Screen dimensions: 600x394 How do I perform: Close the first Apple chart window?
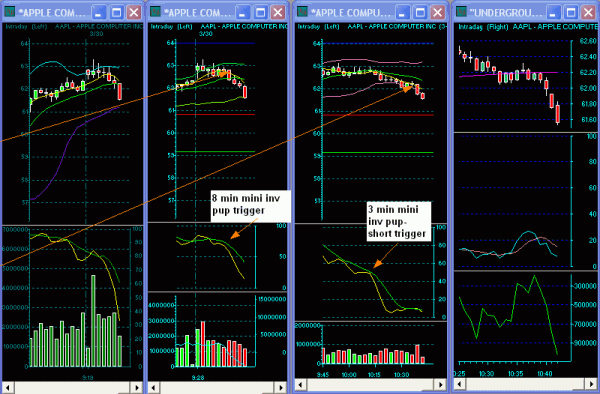(134, 13)
